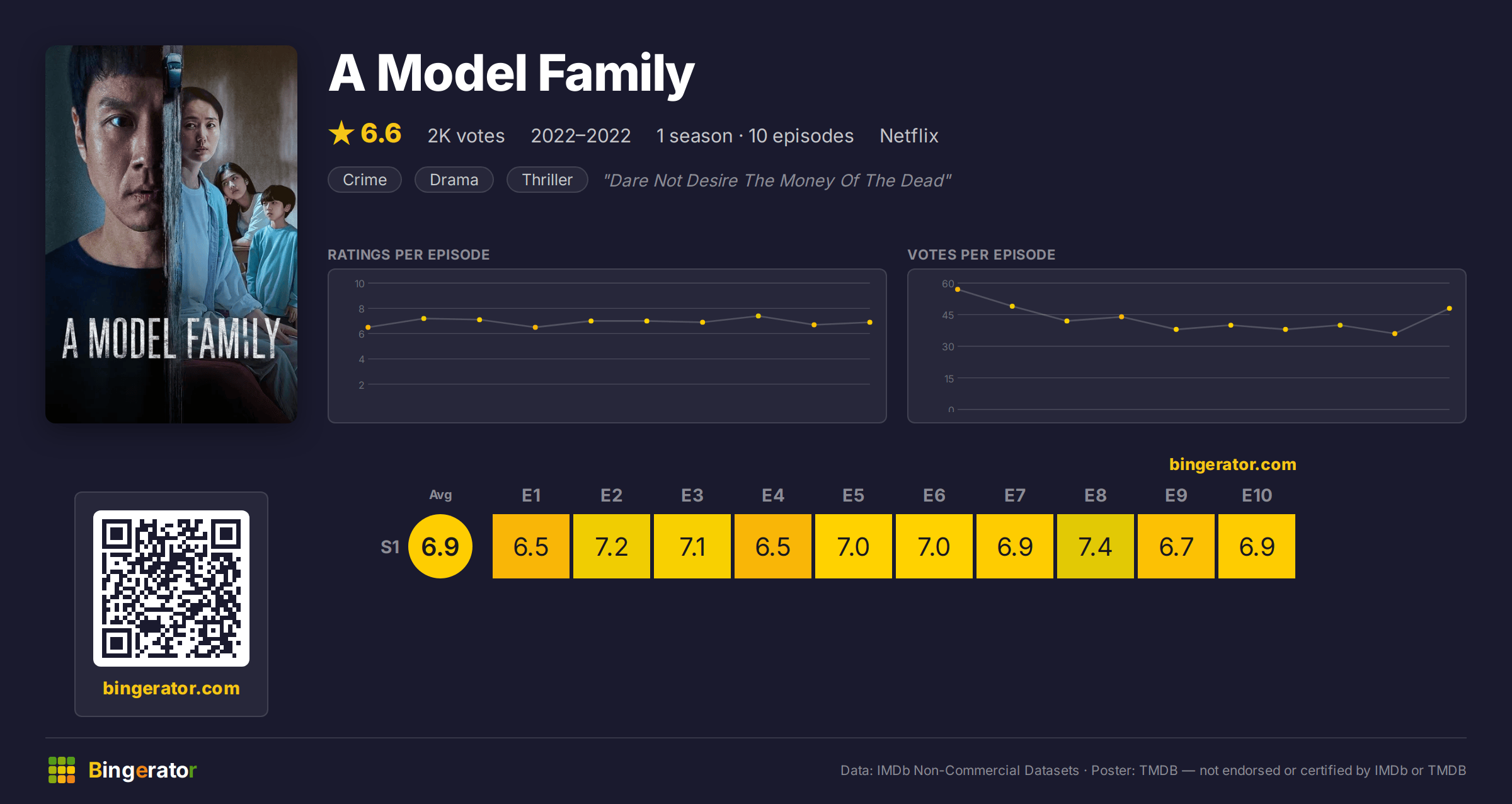Open bingerator.com link above episode grid

(1232, 464)
